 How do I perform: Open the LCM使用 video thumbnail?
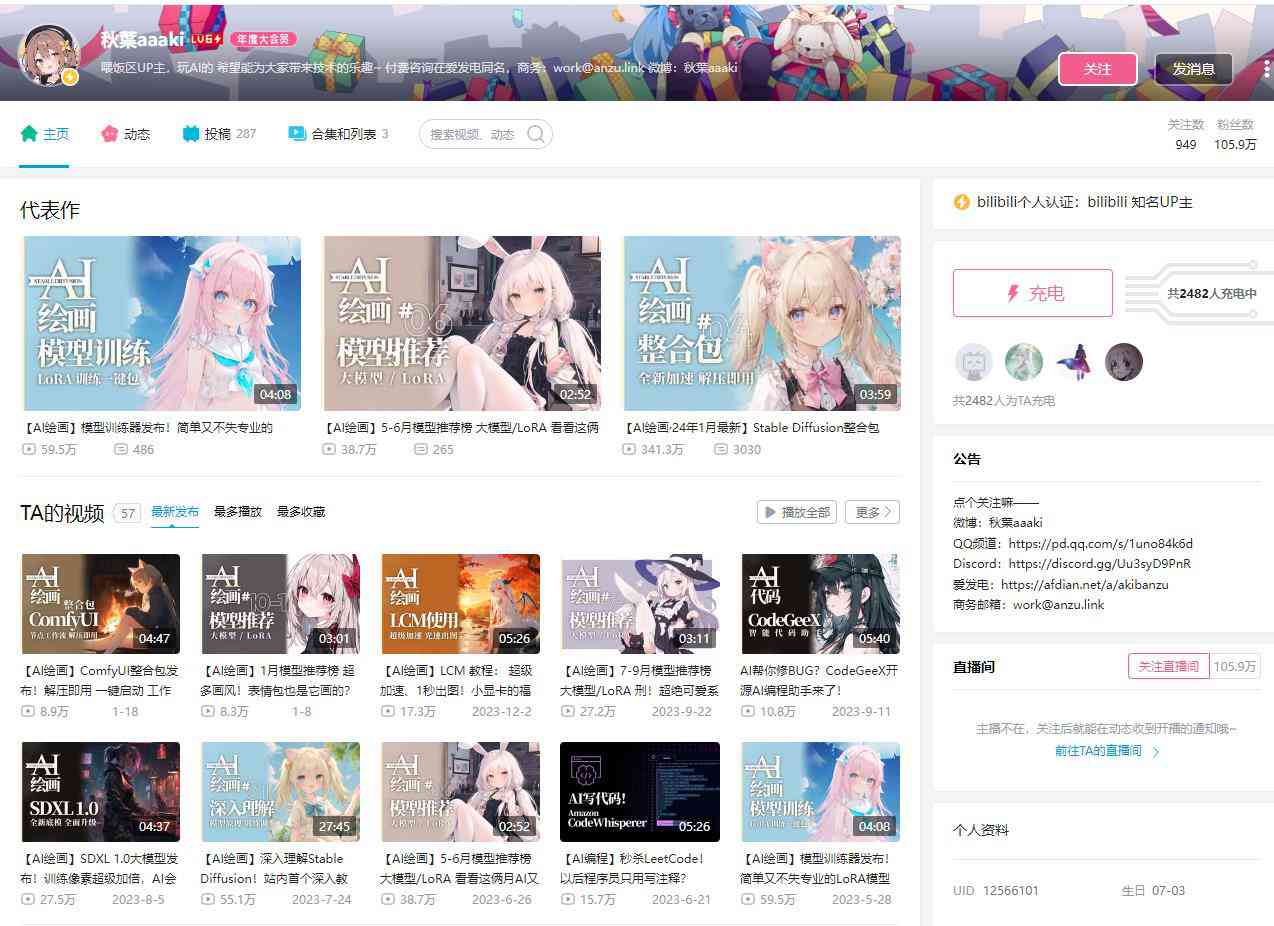(461, 604)
